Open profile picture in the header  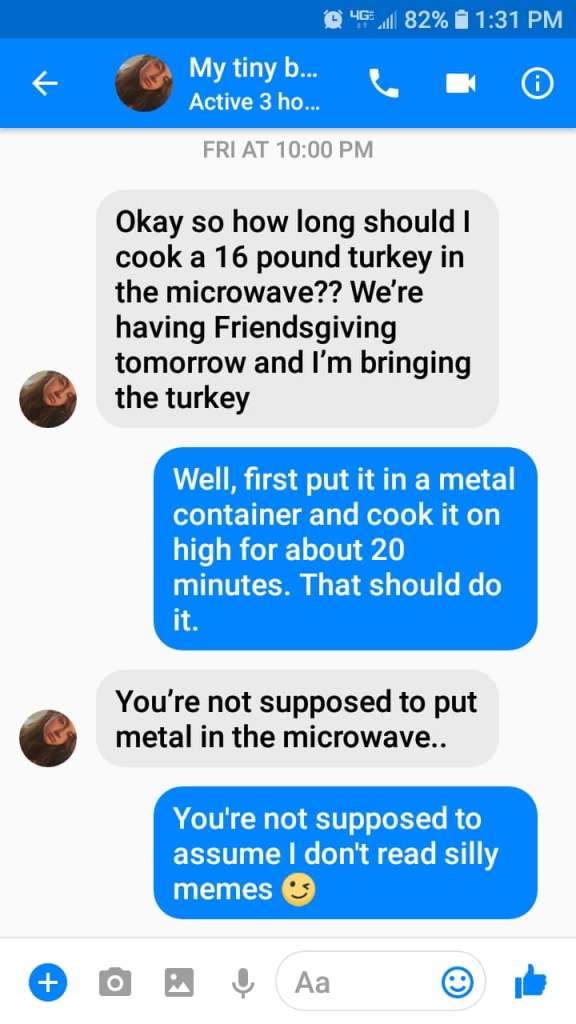tap(144, 83)
